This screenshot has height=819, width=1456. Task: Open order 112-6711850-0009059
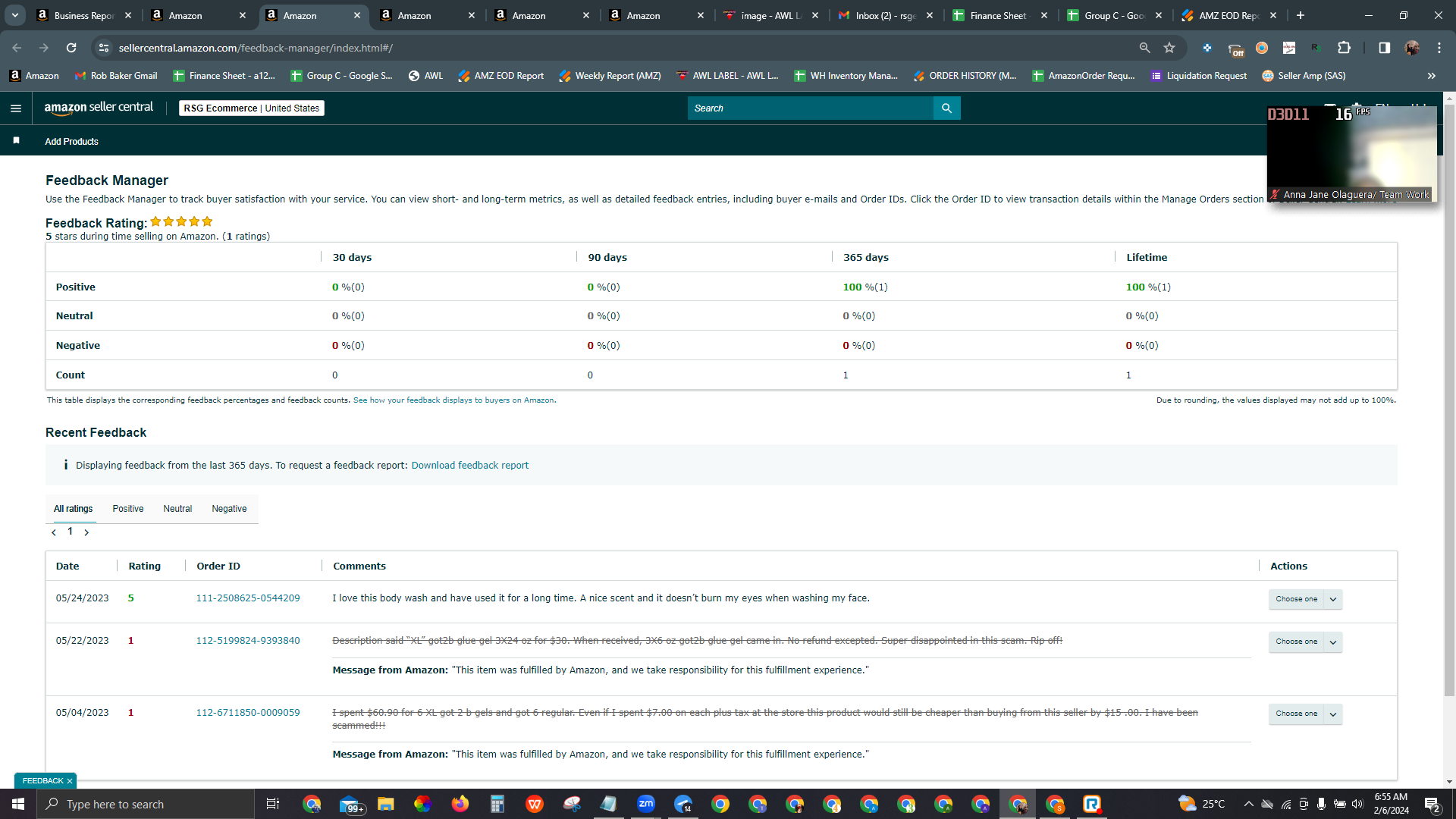[248, 713]
